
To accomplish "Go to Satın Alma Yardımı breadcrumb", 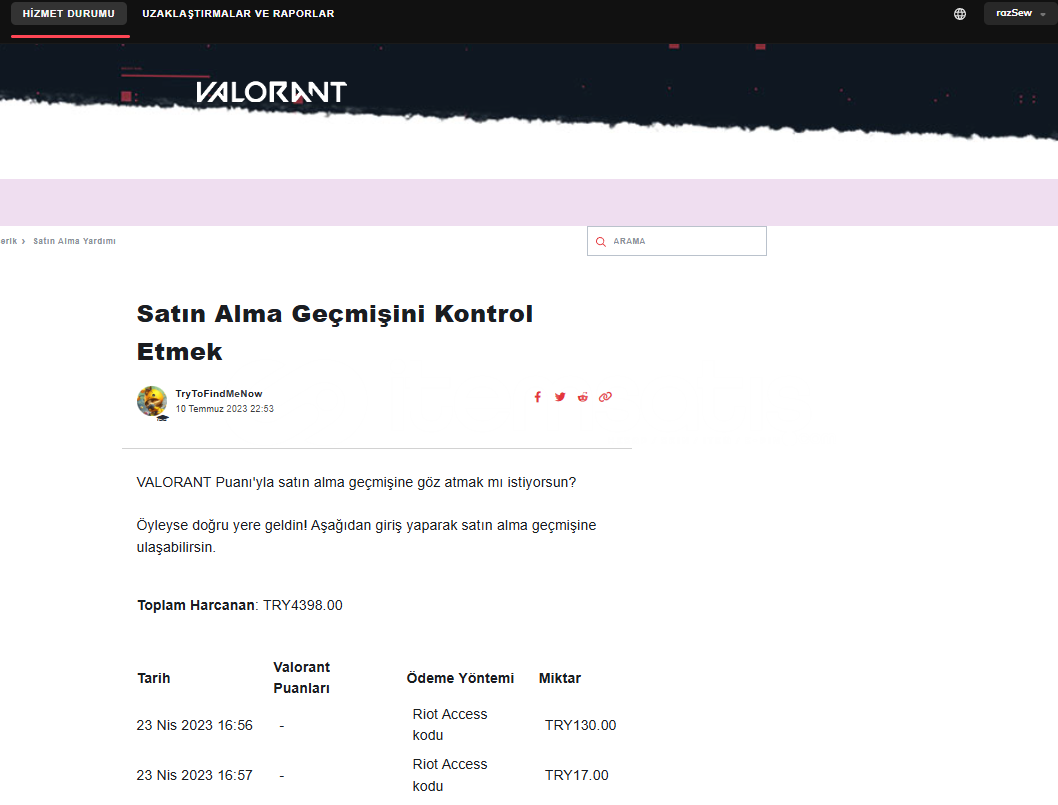I will (74, 241).
